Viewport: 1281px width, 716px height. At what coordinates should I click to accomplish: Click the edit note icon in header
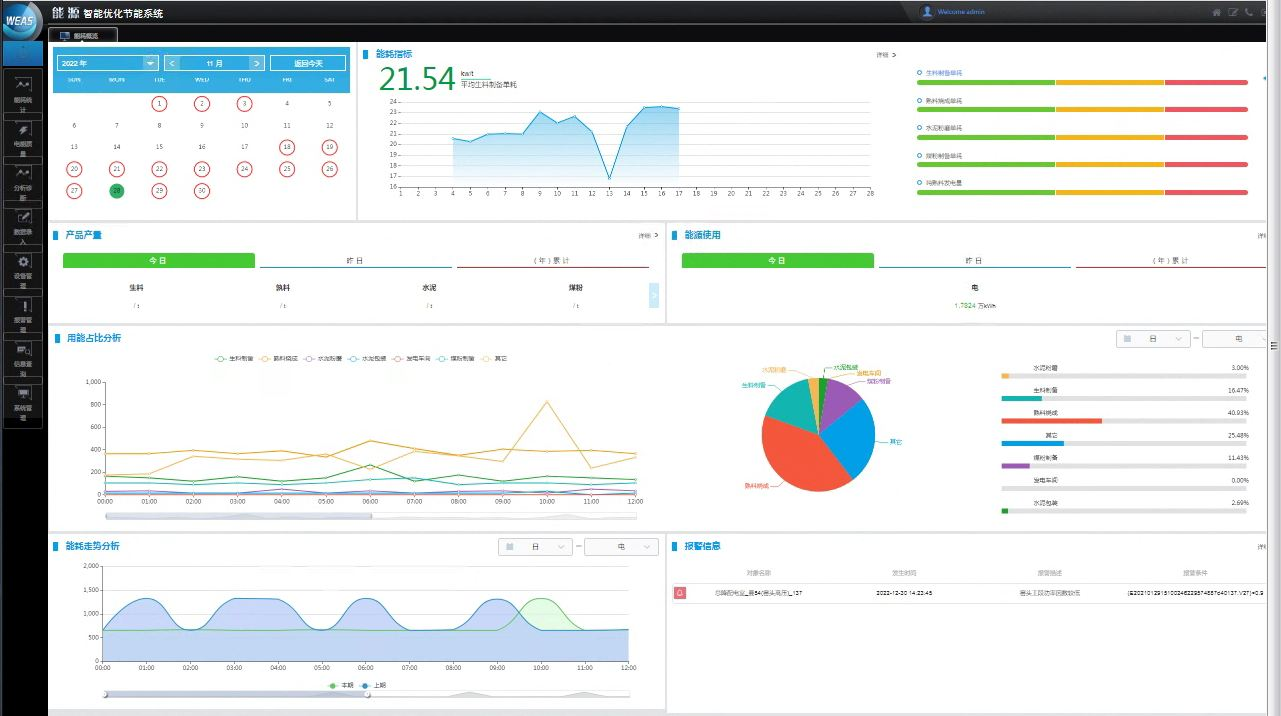tap(1232, 12)
